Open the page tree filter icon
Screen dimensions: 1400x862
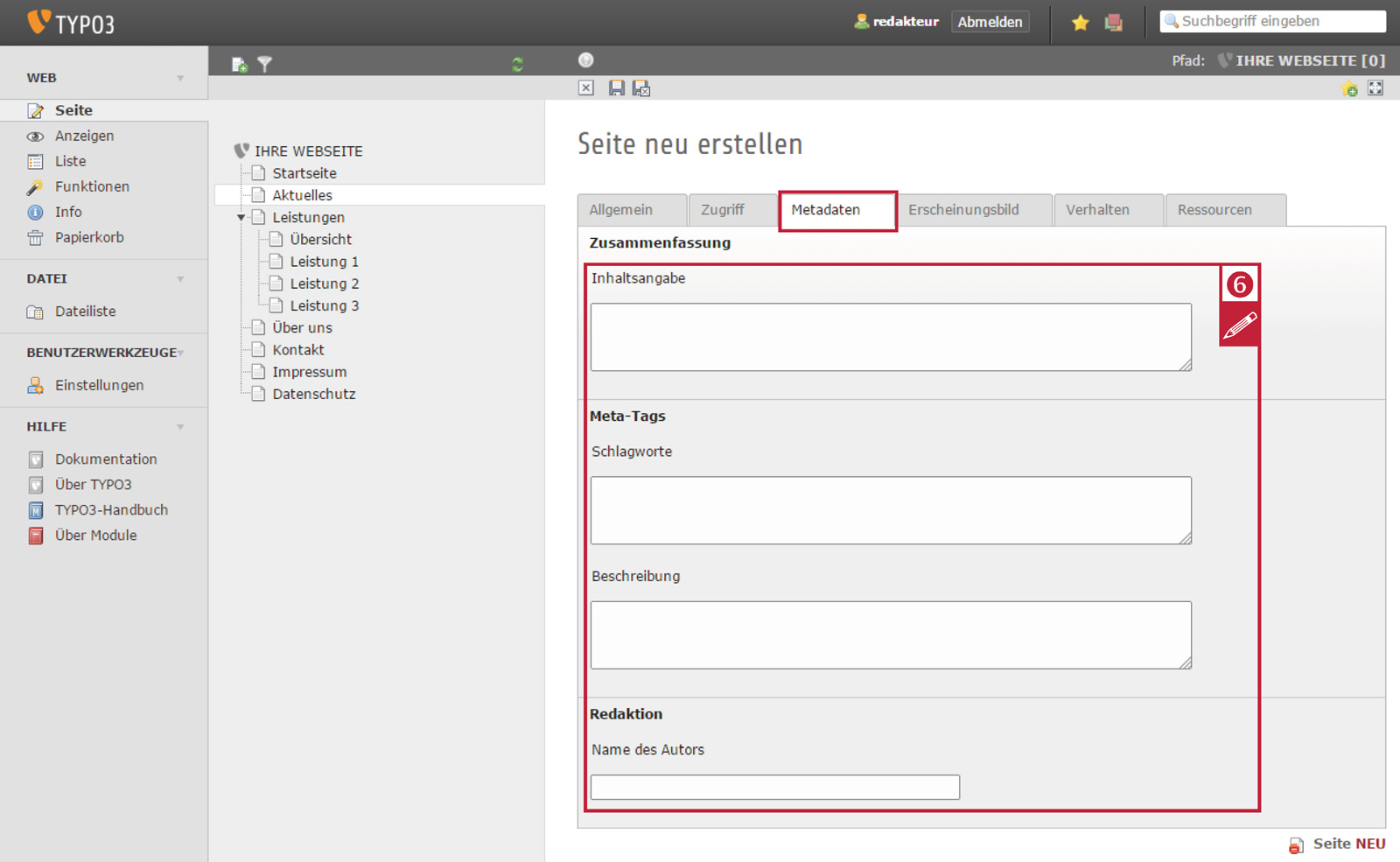click(264, 65)
